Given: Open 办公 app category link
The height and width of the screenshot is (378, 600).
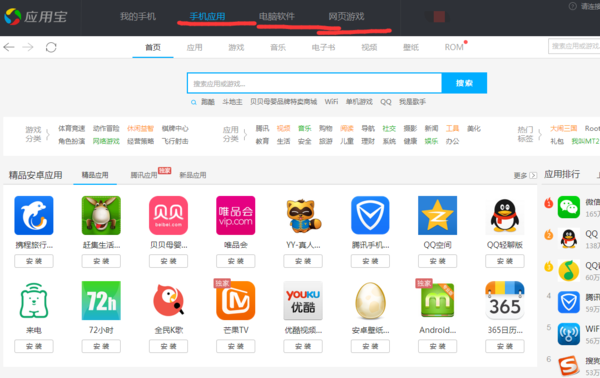Looking at the screenshot, I should tap(452, 142).
